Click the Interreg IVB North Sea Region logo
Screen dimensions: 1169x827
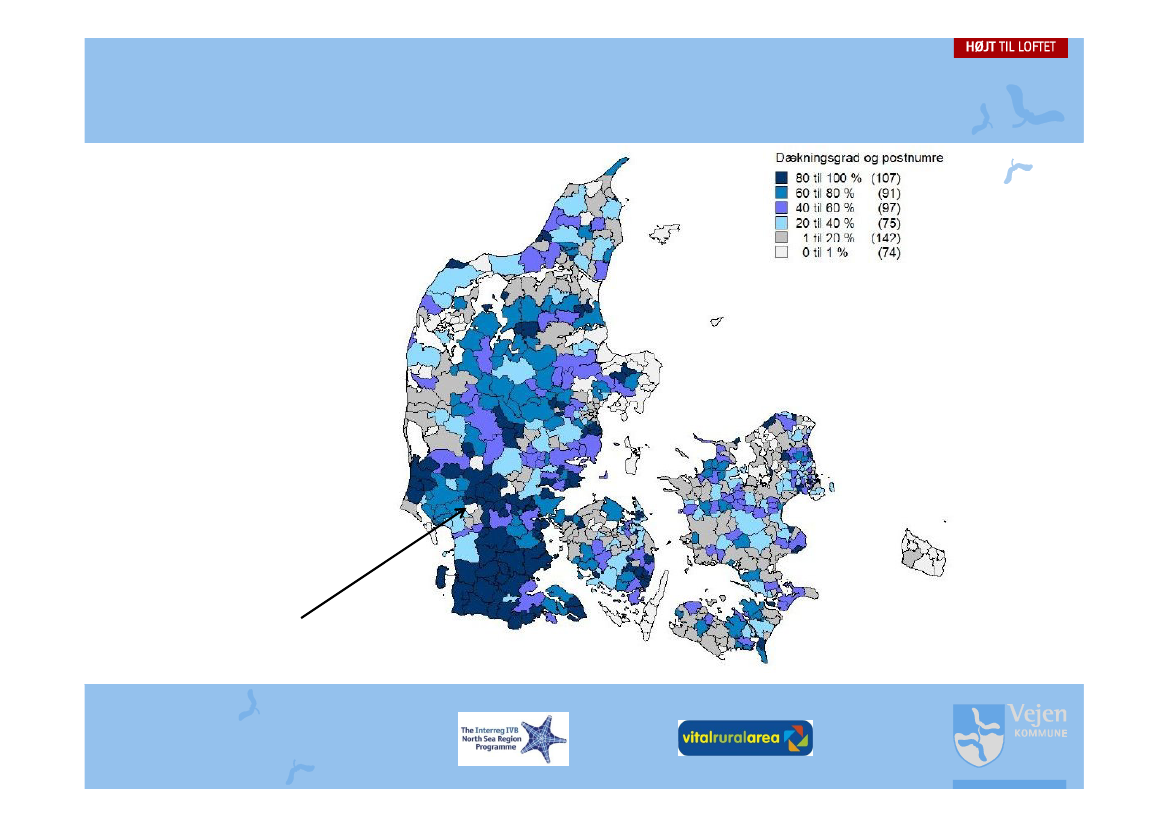(x=512, y=738)
